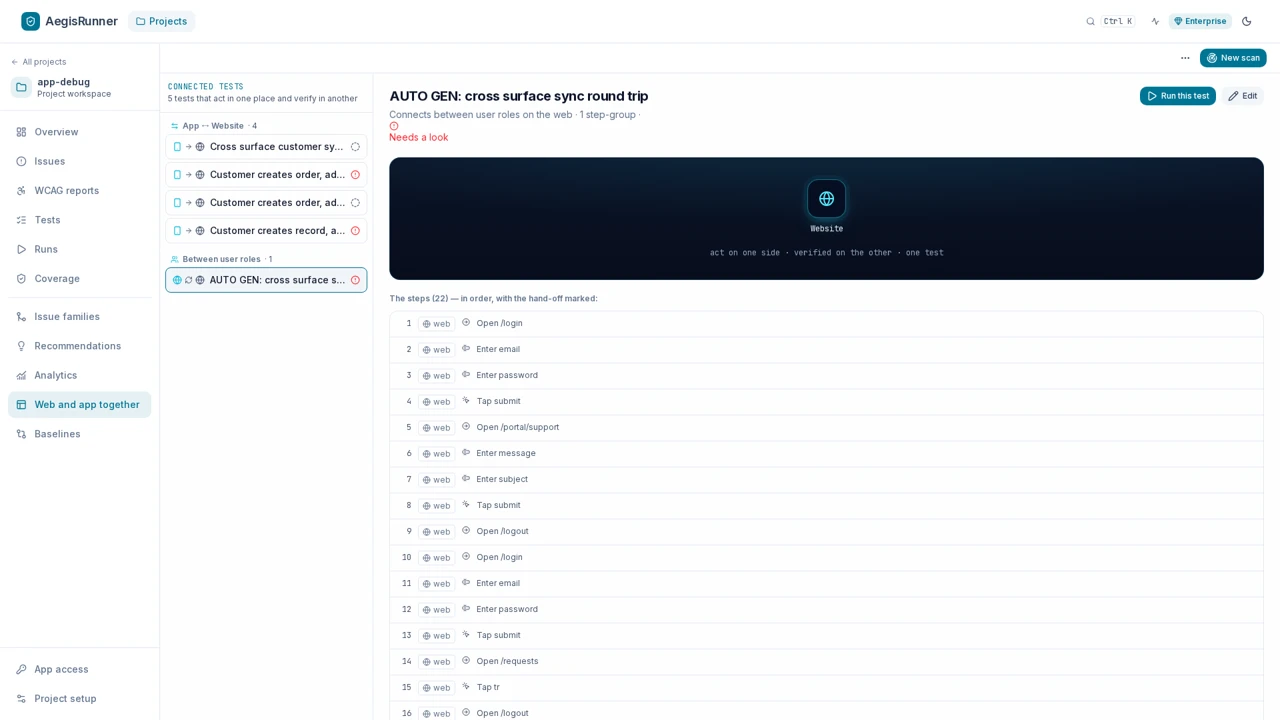
Task: Click the Overview lightbulb-style sidebar icon
Action: pos(21,132)
